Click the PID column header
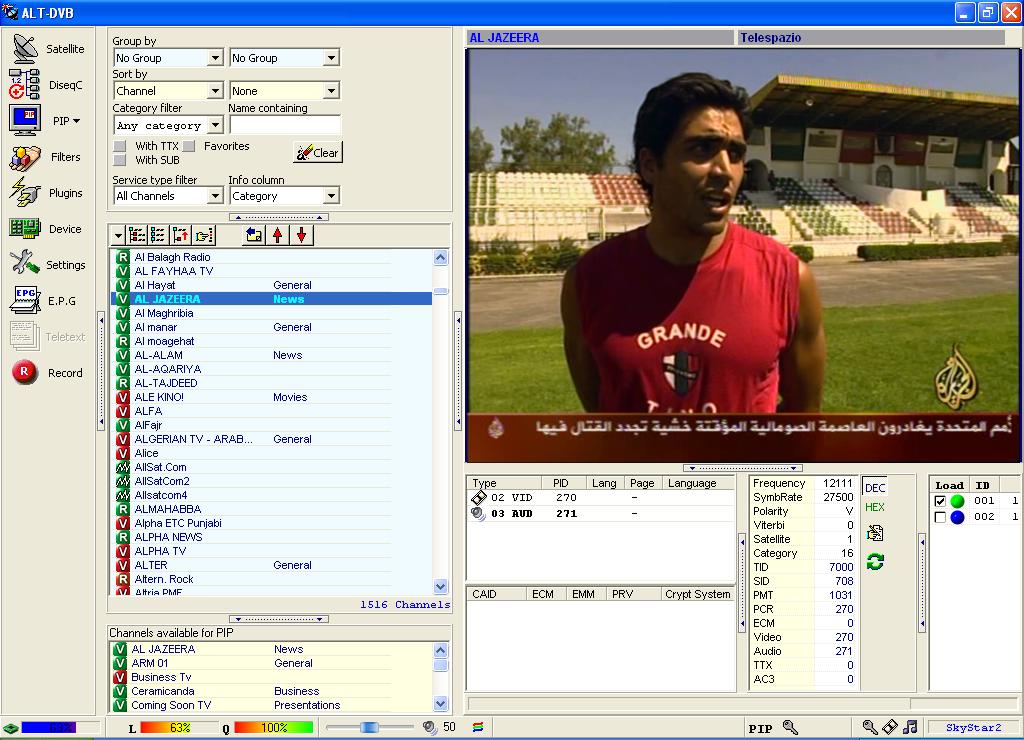The height and width of the screenshot is (740, 1024). 566,483
